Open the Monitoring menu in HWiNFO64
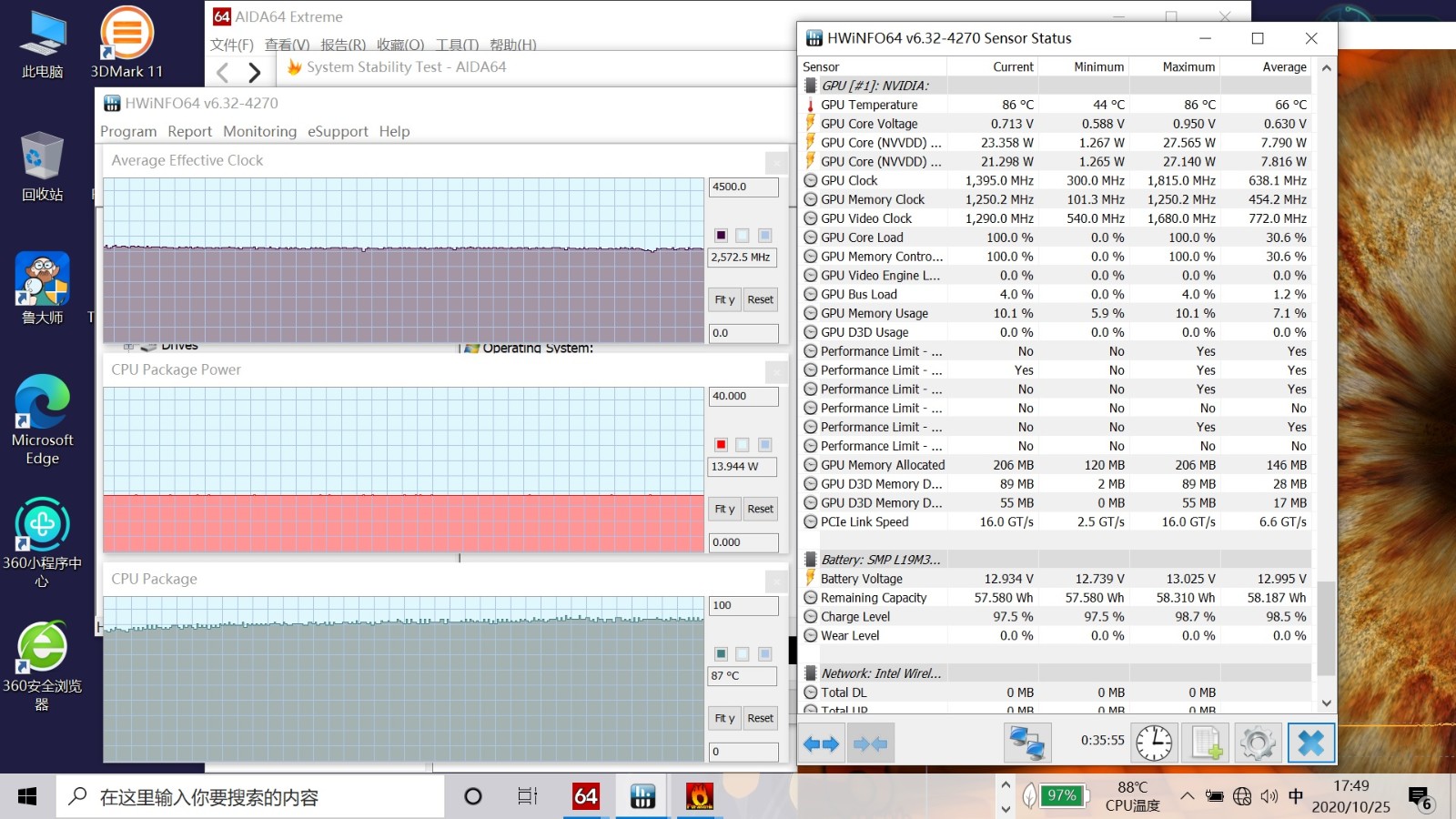The image size is (1456, 819). [x=259, y=131]
